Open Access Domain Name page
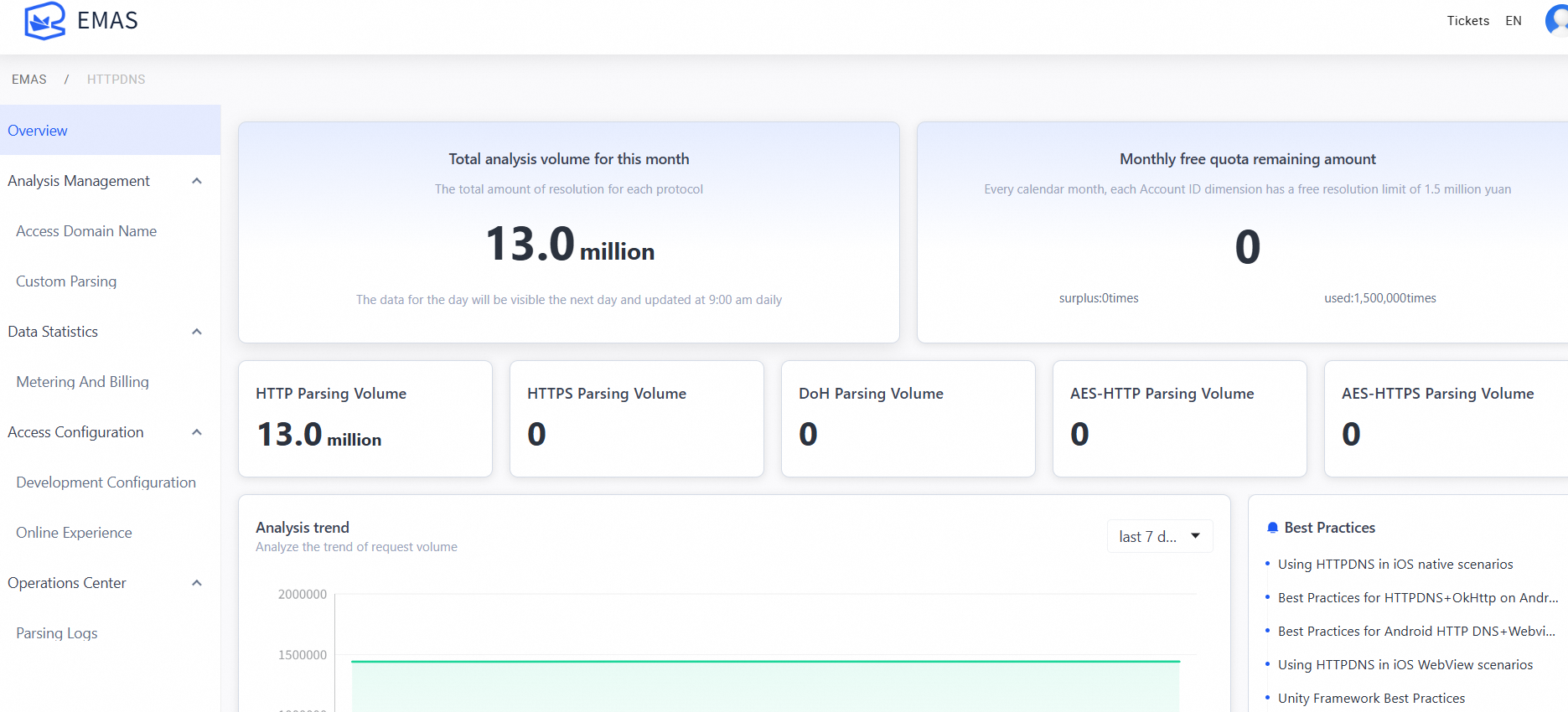 [86, 231]
